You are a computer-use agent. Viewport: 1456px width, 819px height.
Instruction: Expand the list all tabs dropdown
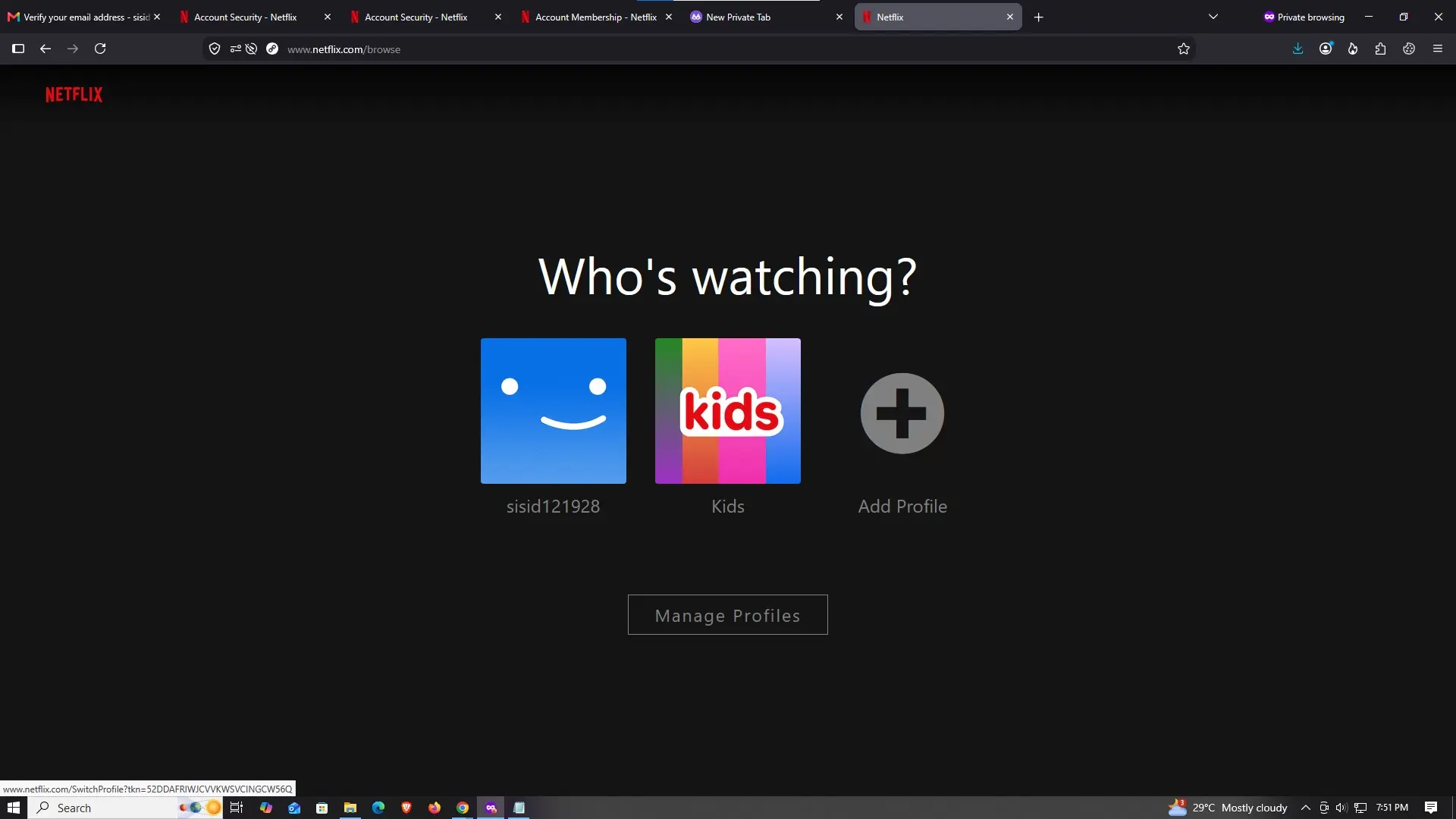click(1213, 17)
